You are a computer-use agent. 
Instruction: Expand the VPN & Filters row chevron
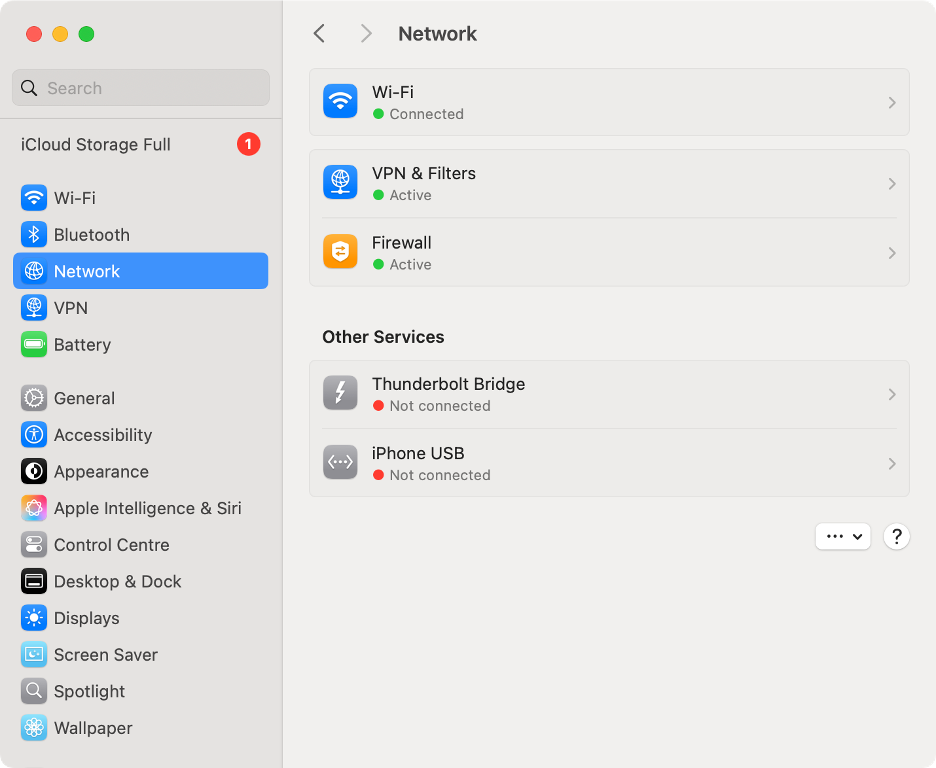click(891, 183)
